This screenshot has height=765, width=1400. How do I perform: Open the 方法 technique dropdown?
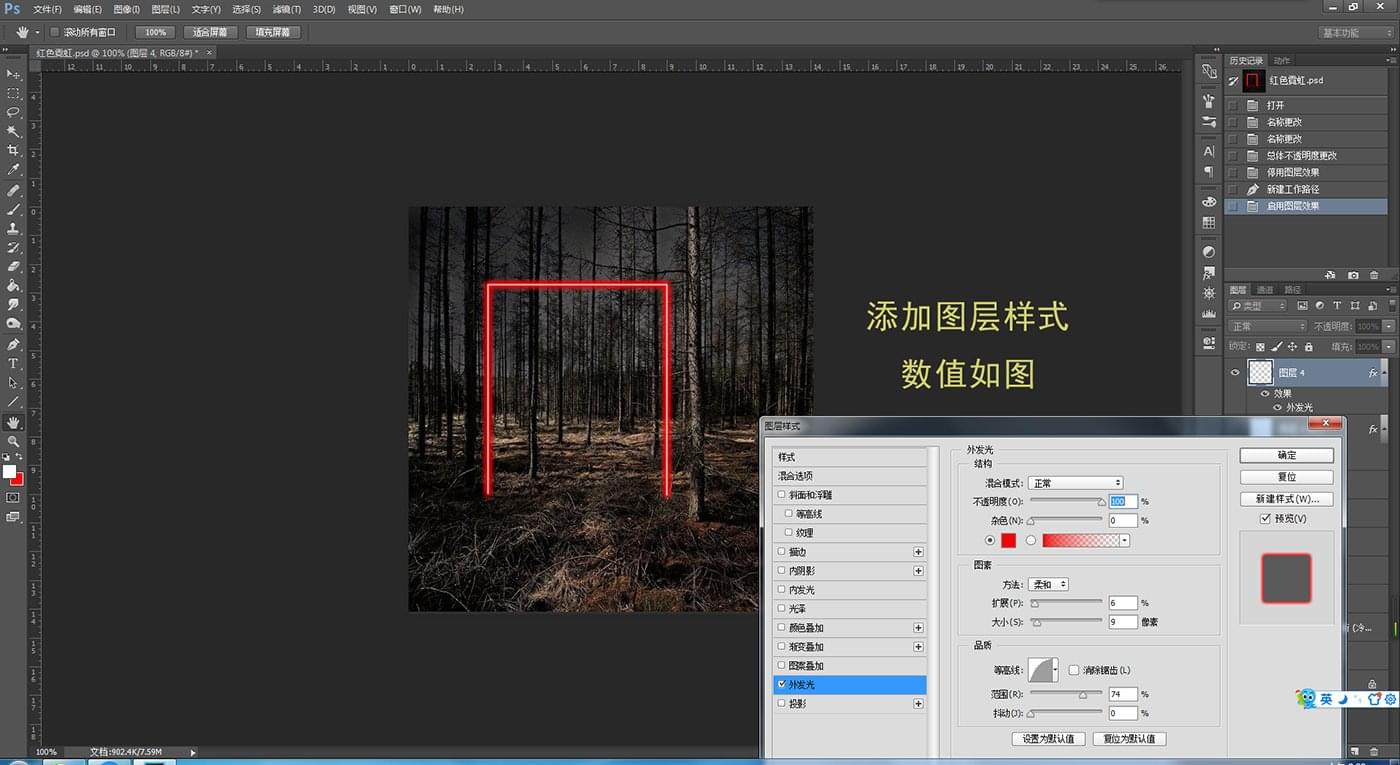(x=1048, y=584)
